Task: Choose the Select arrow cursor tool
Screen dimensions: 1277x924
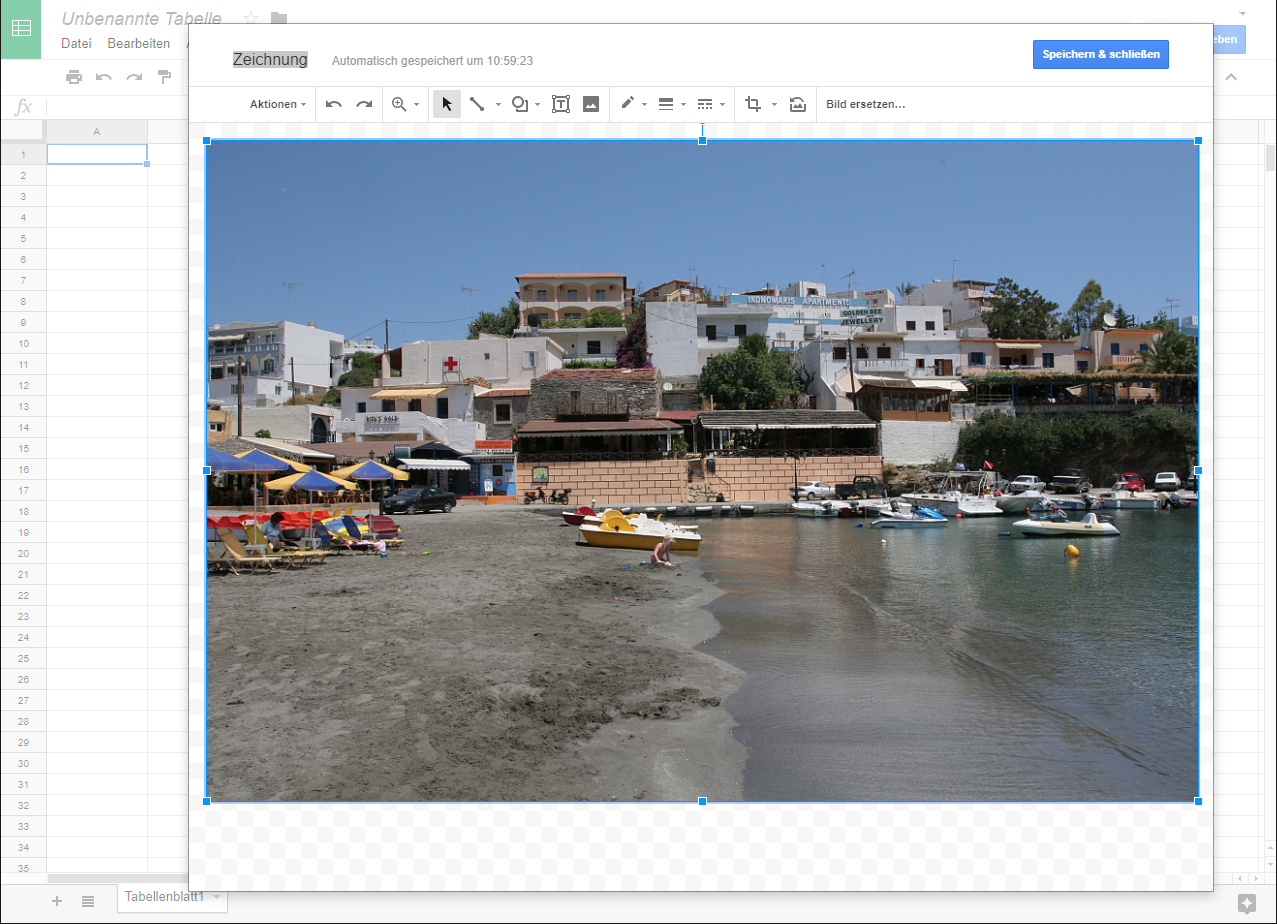Action: (447, 104)
